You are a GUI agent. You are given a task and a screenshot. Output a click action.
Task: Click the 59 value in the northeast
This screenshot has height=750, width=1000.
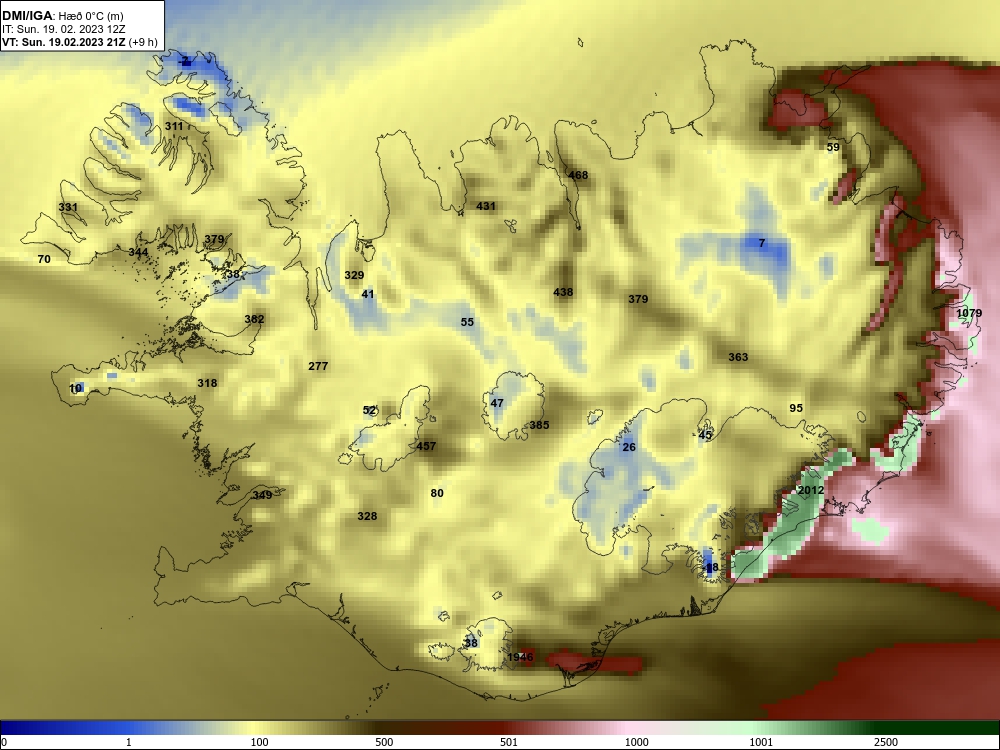[x=833, y=147]
